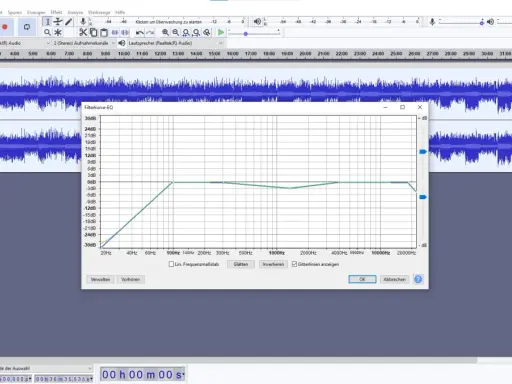Click the Undo arrow icon
This screenshot has height=384, width=512.
click(140, 32)
